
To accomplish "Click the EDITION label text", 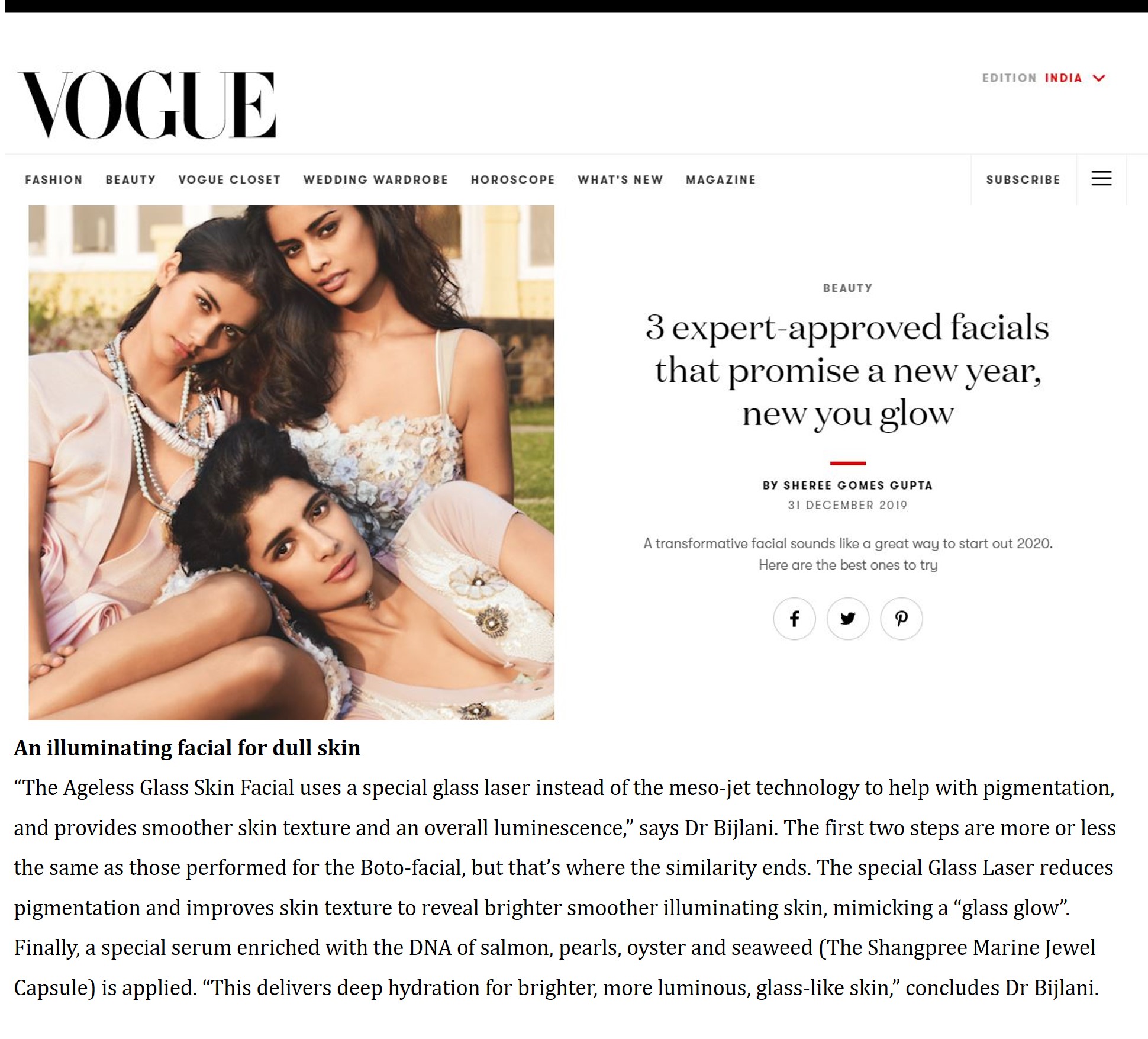I will coord(1010,78).
